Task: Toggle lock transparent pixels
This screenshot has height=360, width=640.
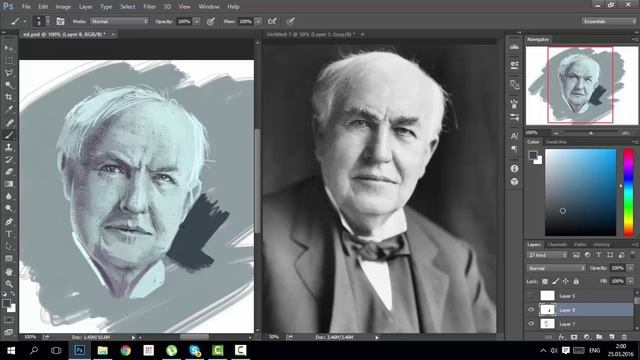Action: coord(545,281)
